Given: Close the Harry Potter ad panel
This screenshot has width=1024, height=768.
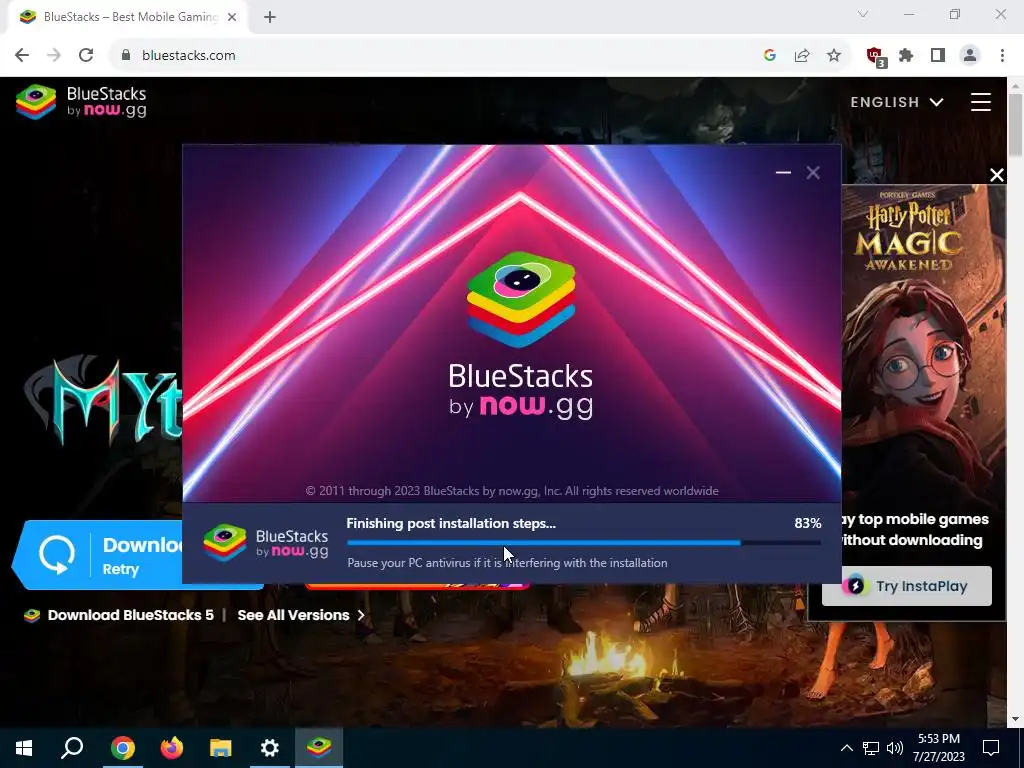Looking at the screenshot, I should click(997, 175).
